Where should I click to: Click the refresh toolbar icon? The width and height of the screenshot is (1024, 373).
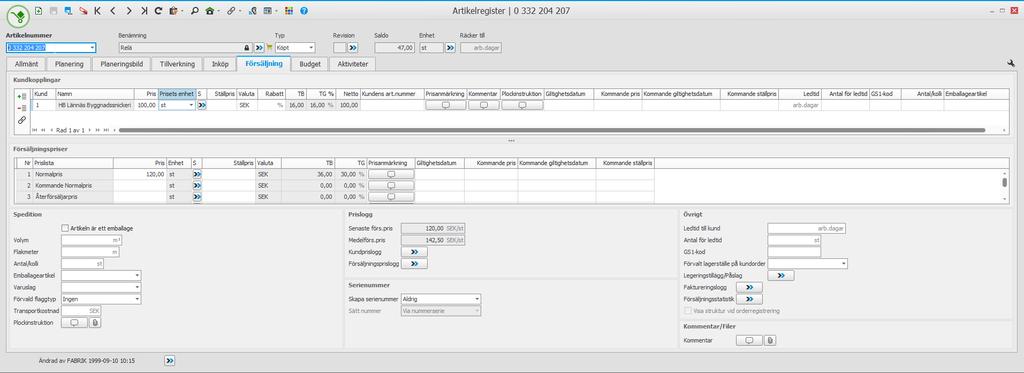coord(158,11)
